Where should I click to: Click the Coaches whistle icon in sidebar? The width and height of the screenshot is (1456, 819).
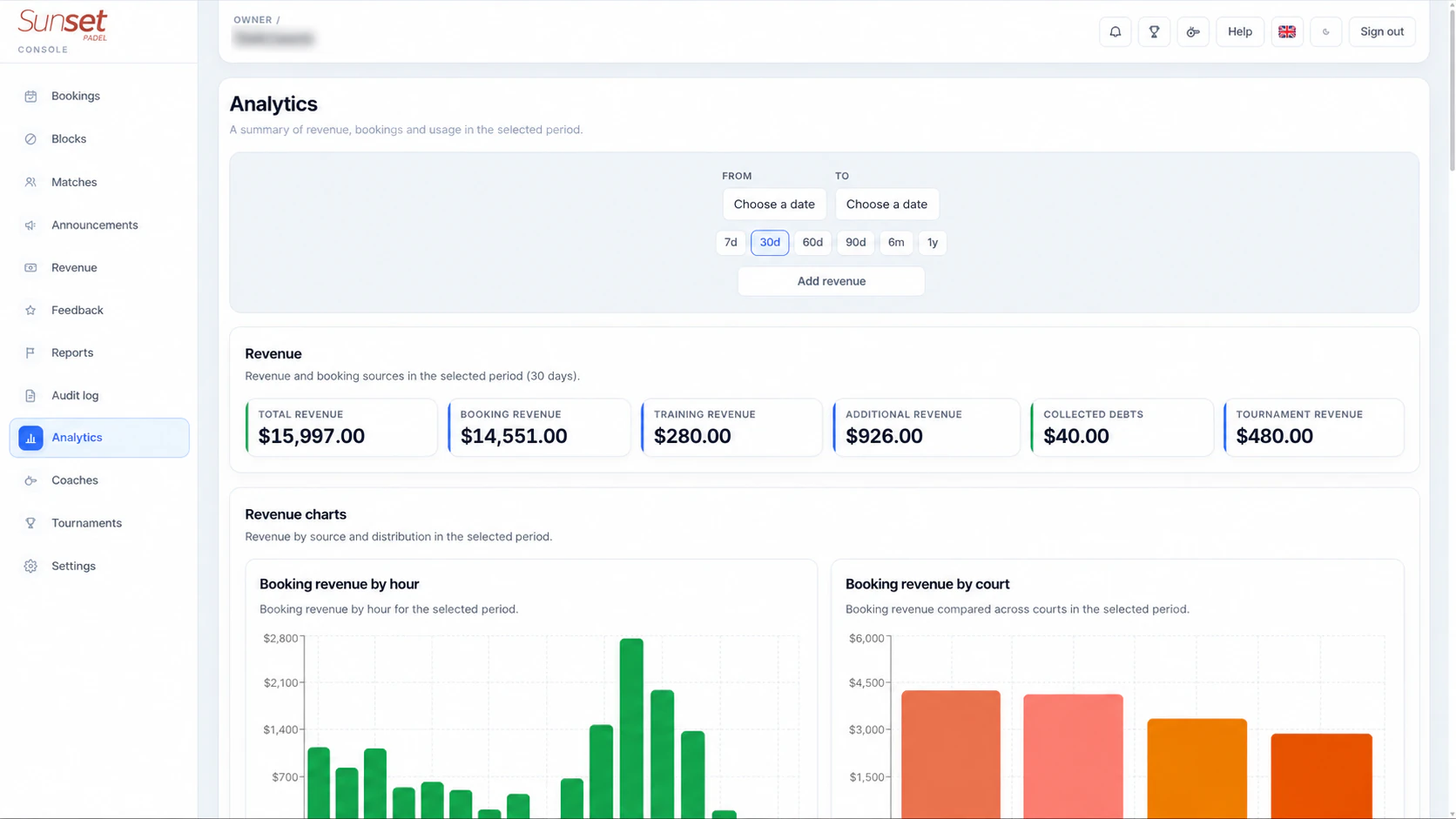pyautogui.click(x=30, y=480)
